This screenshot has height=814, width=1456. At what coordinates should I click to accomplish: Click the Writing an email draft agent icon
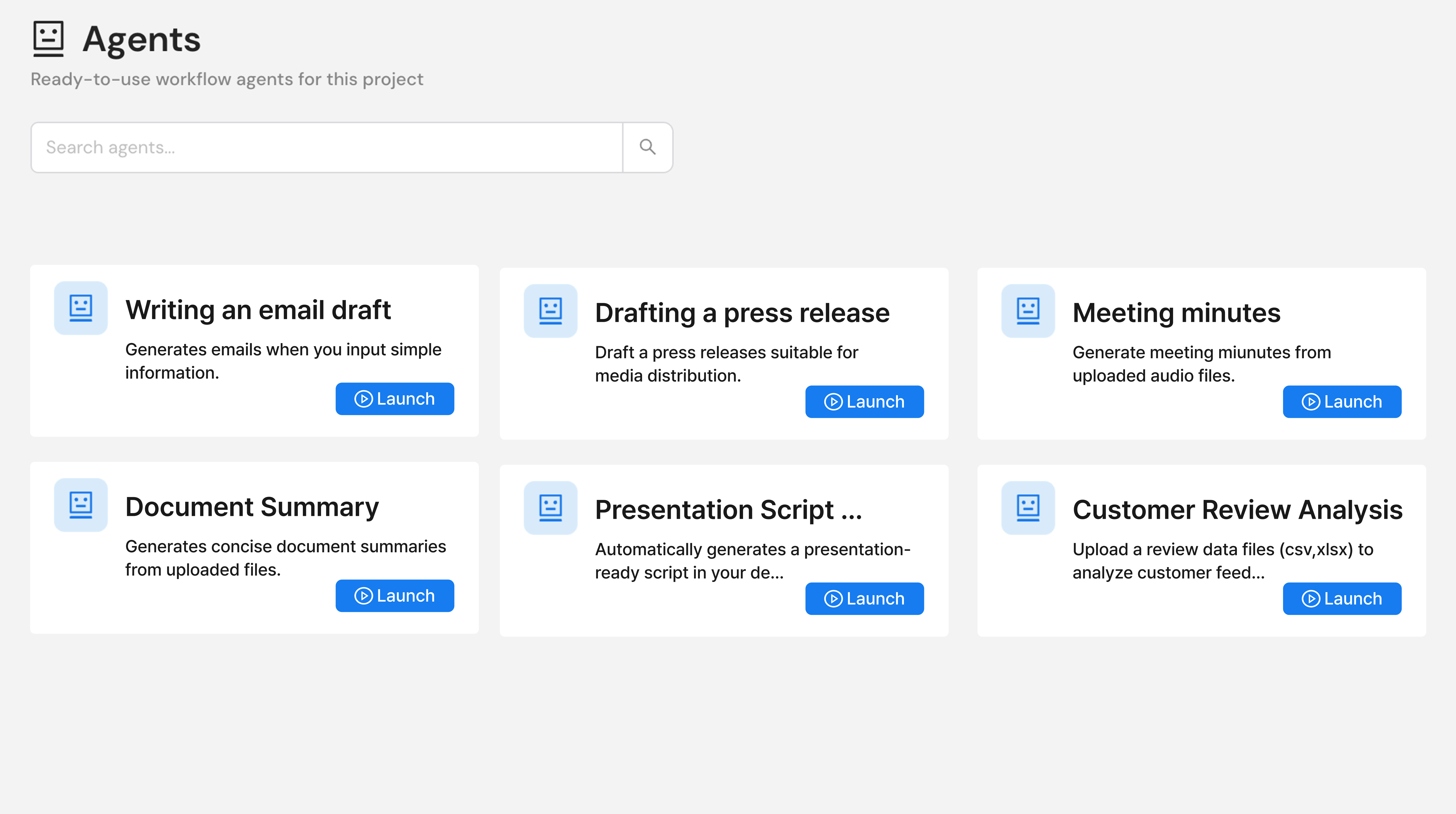coord(81,309)
